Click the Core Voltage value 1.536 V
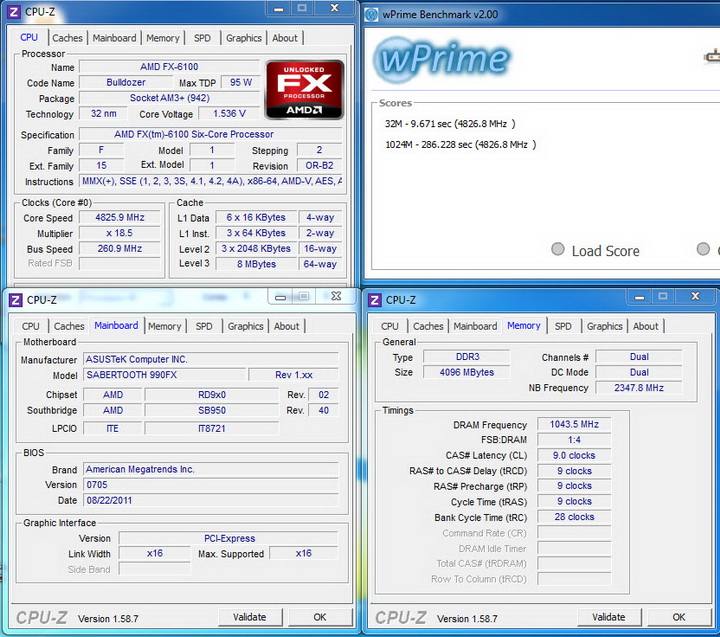Viewport: 720px width, 637px height. (229, 113)
